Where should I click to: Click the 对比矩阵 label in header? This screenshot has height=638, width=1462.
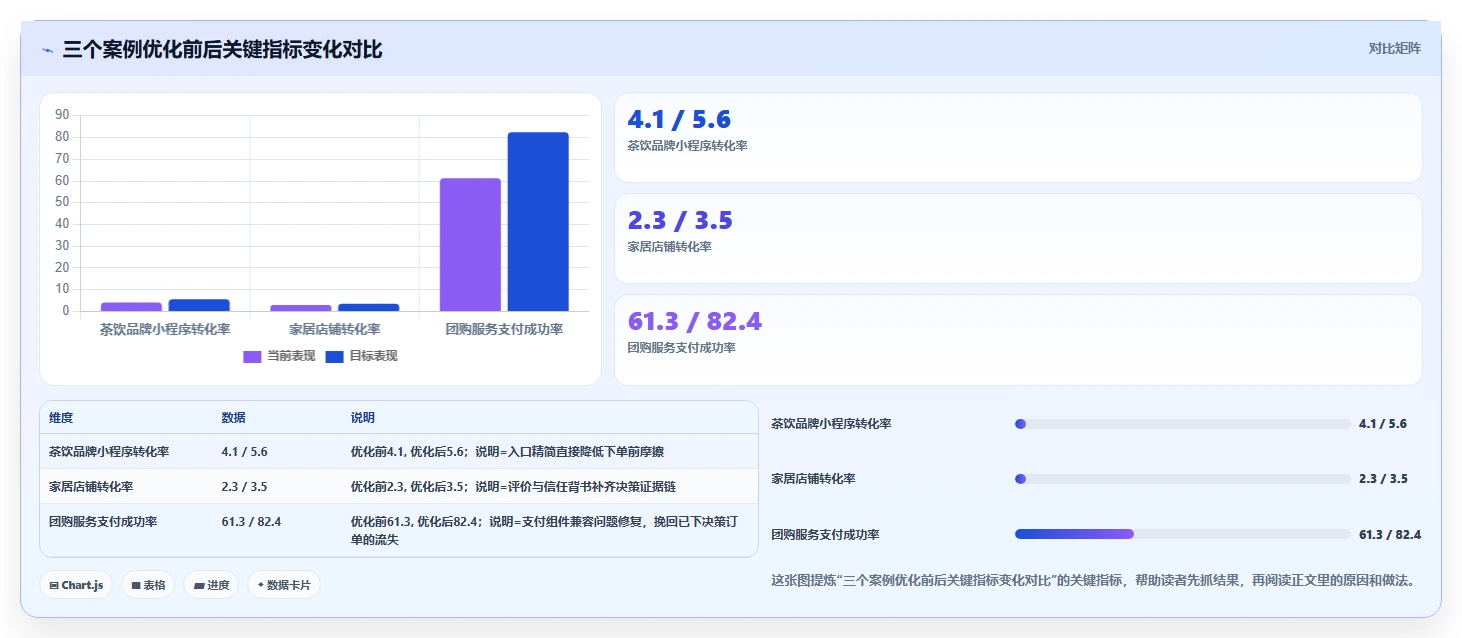point(1394,48)
